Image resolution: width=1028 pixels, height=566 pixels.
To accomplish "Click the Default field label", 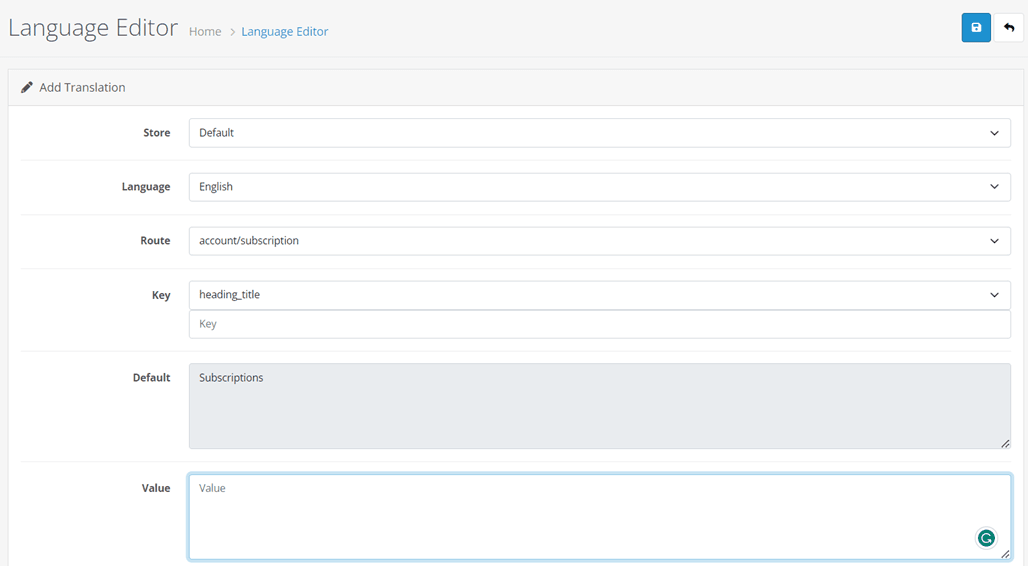I will point(151,378).
